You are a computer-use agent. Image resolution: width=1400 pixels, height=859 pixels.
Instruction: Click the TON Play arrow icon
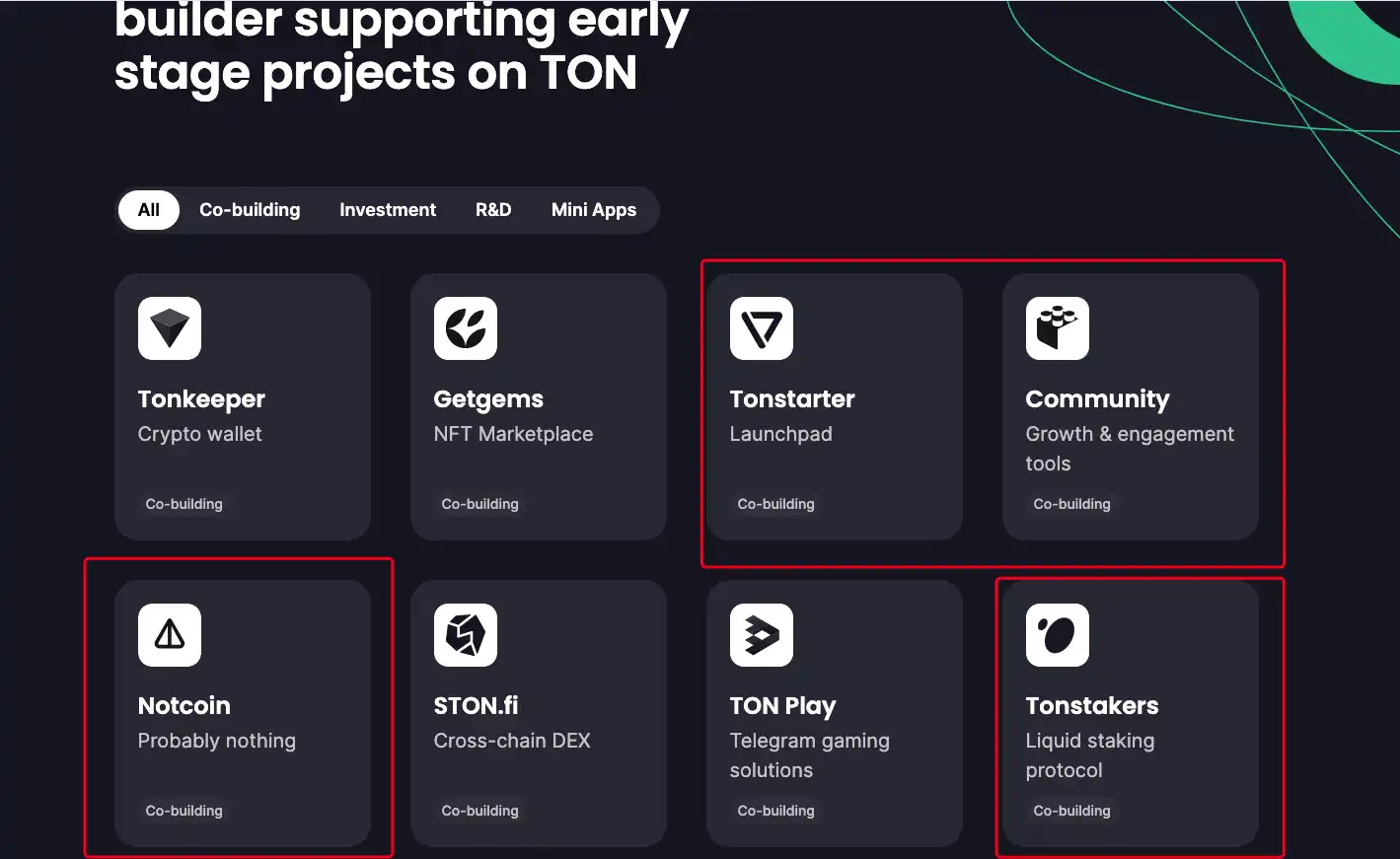(x=762, y=635)
